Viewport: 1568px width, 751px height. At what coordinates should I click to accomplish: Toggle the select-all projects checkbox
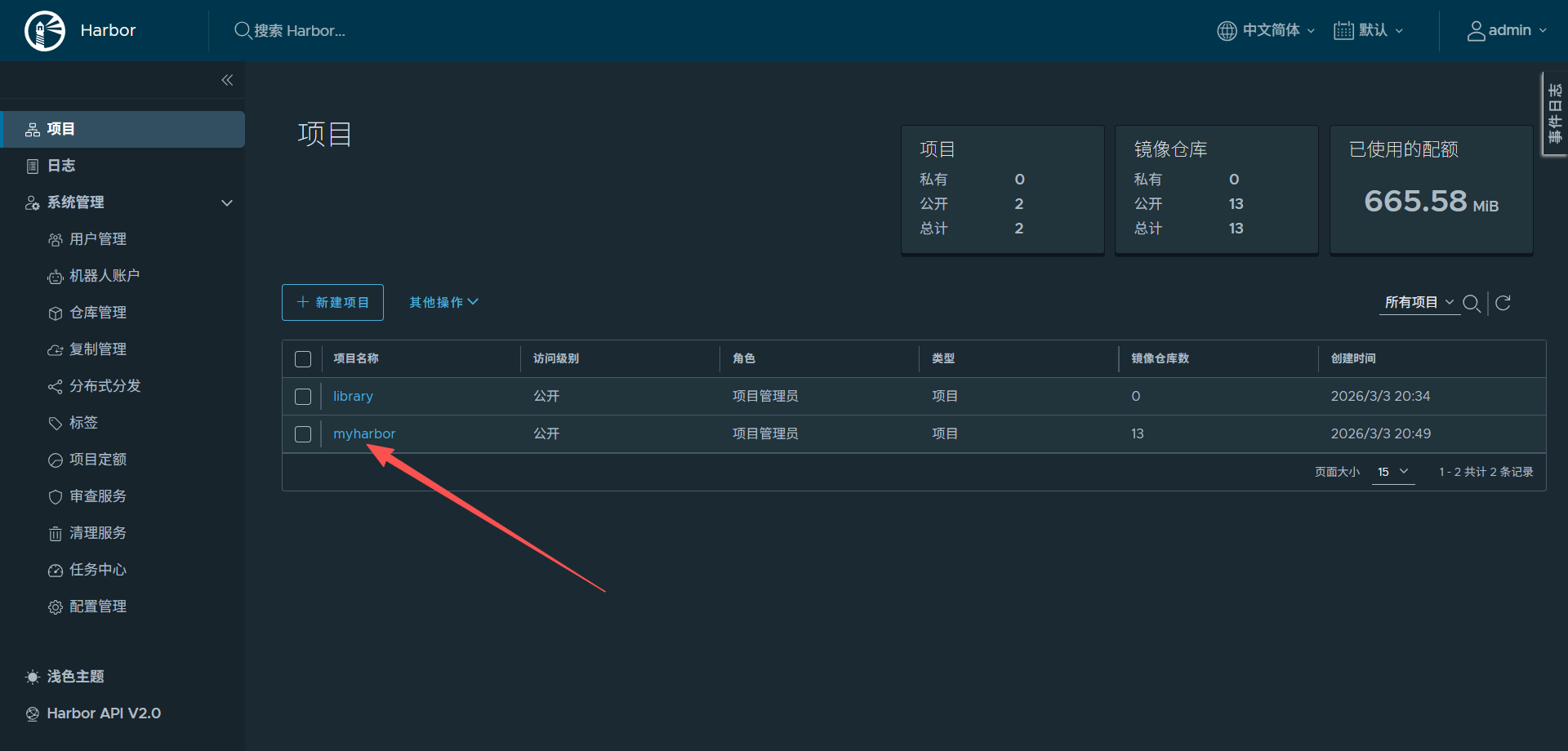303,359
